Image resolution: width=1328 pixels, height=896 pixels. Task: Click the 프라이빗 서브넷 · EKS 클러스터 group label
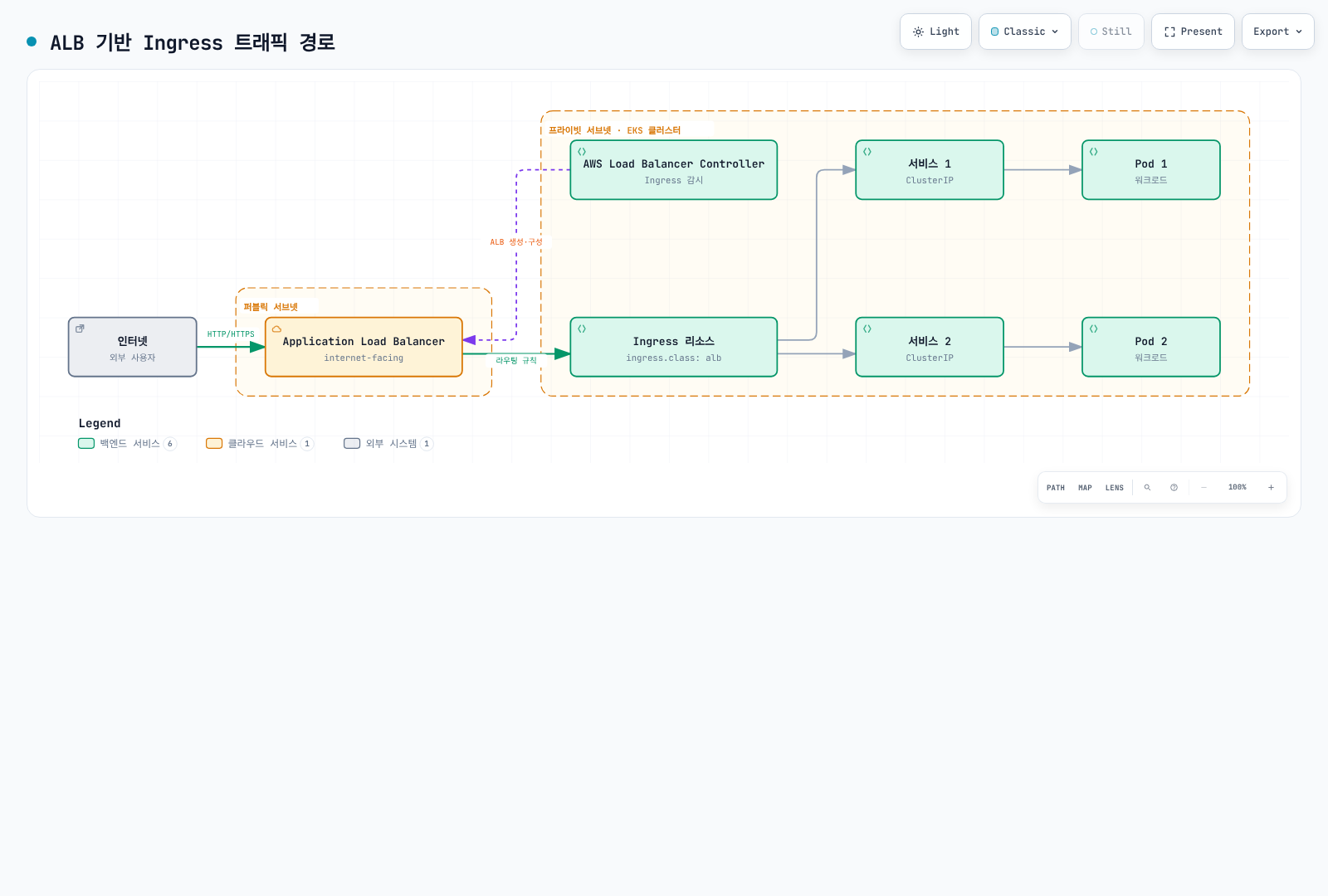(x=614, y=130)
